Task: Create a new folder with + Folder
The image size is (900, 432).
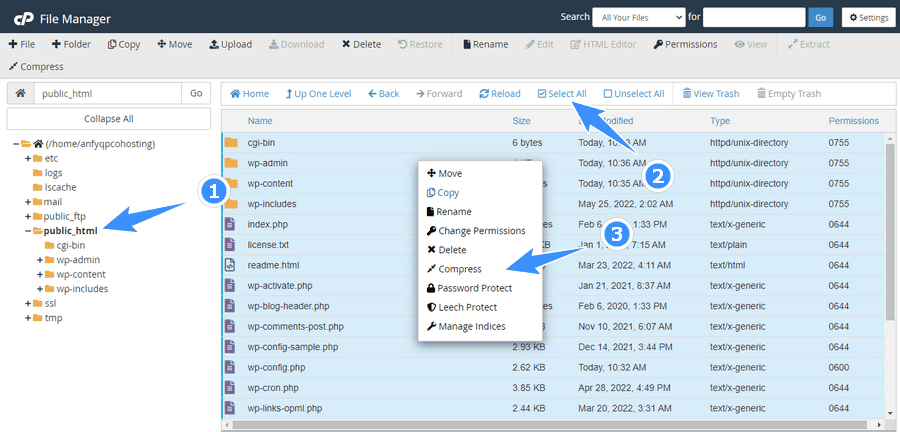Action: click(71, 44)
